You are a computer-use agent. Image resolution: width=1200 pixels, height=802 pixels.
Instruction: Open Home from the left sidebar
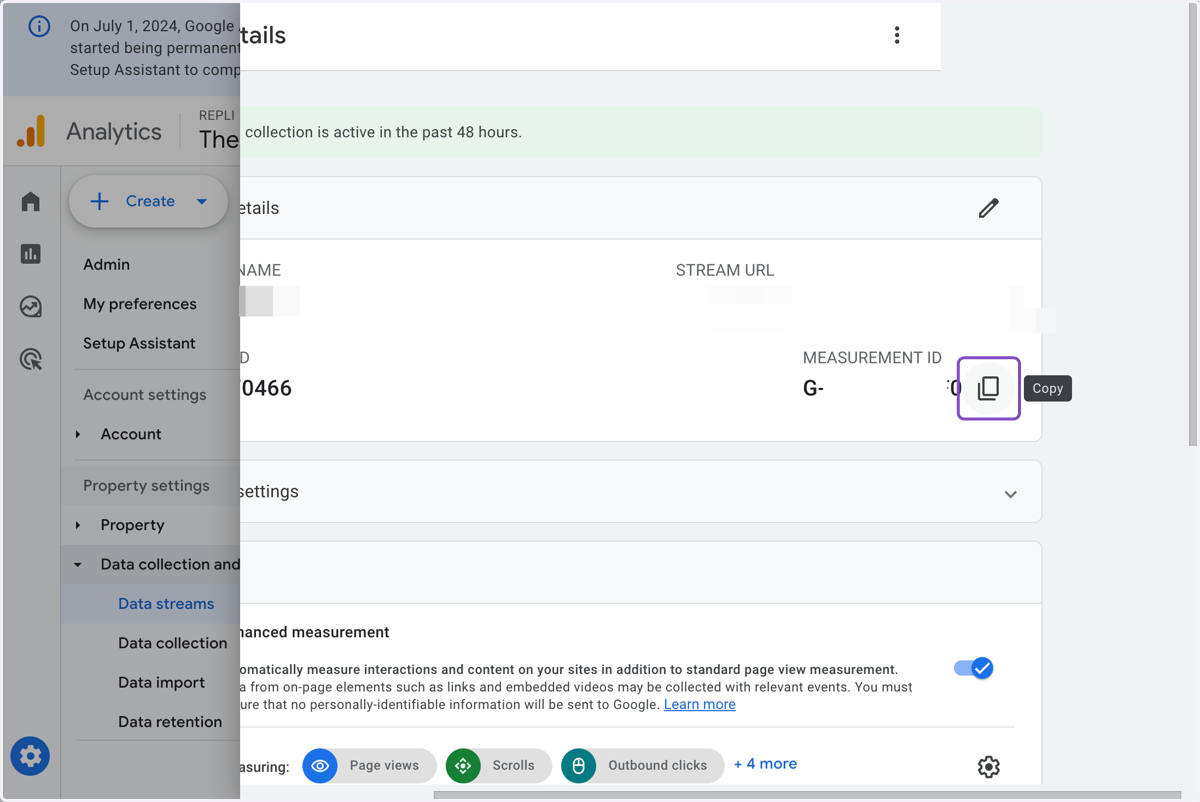31,202
